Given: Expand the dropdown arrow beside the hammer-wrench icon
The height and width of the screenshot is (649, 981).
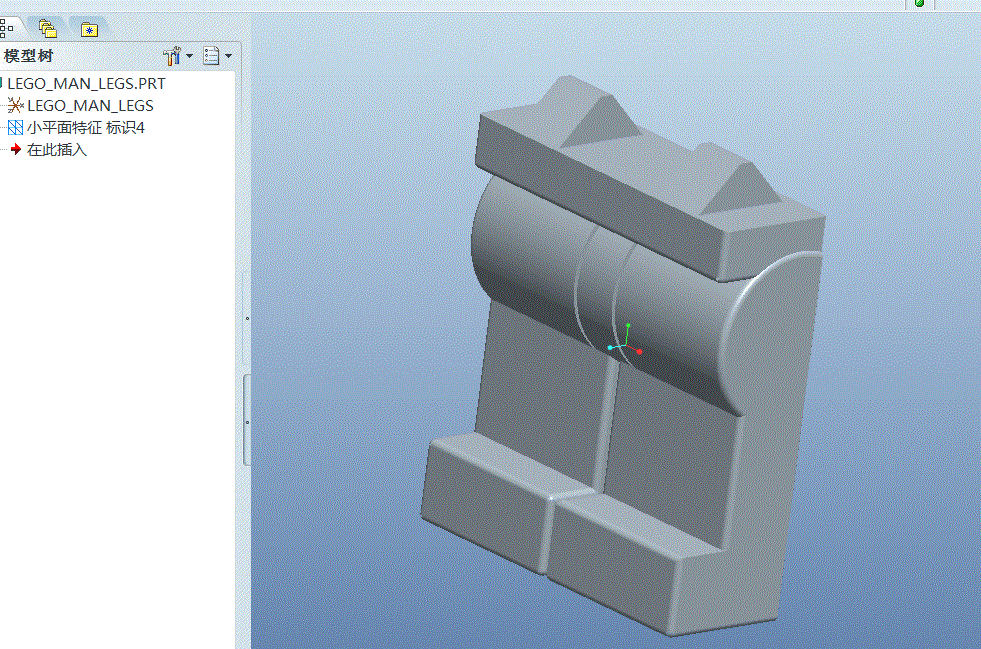Looking at the screenshot, I should coord(190,56).
